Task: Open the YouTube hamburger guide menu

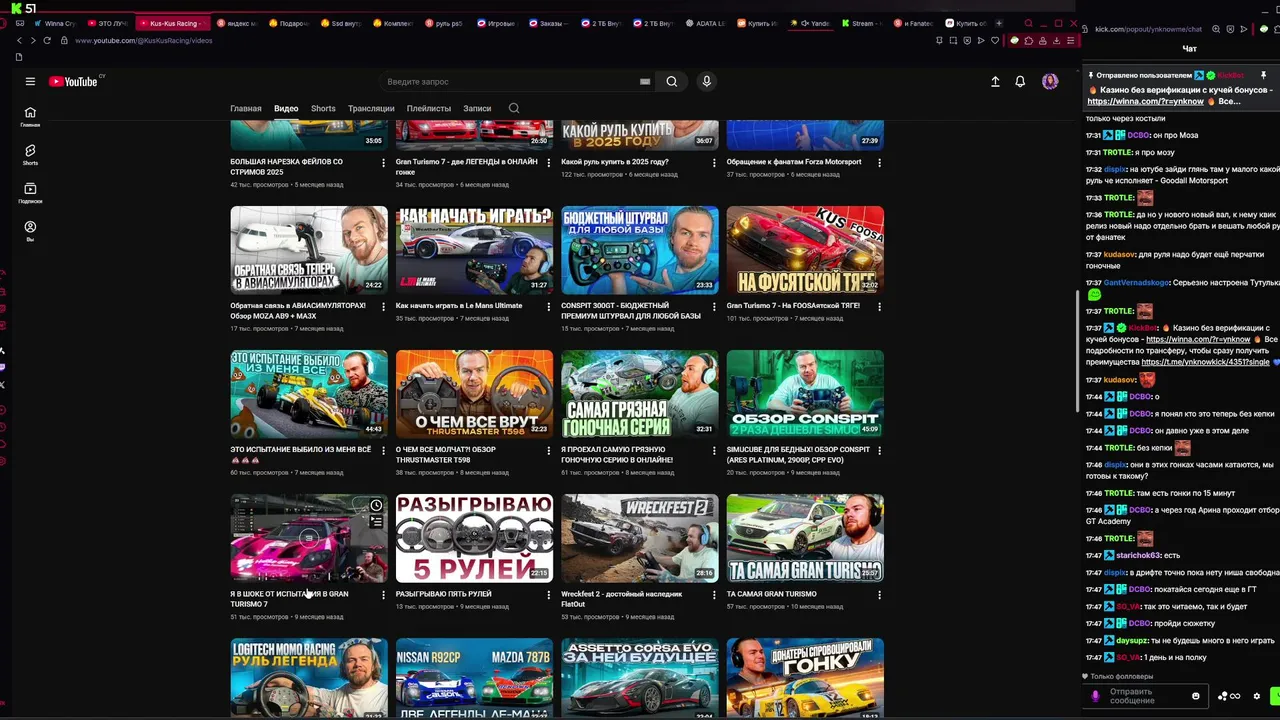Action: coord(30,82)
